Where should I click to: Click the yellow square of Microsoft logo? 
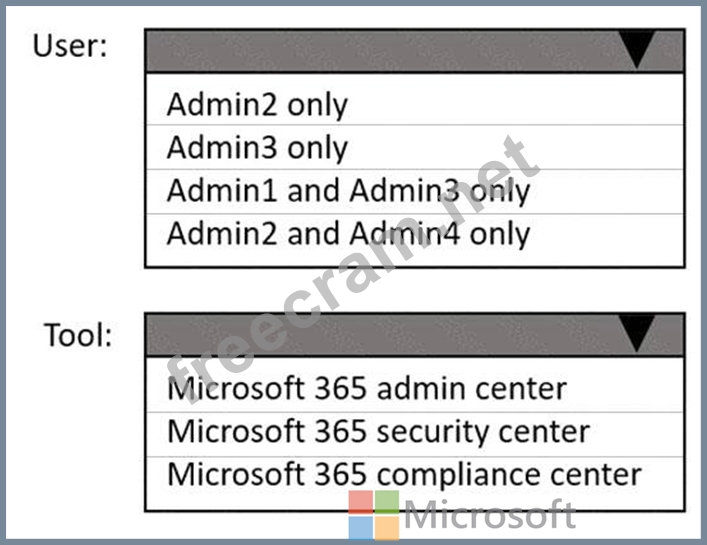point(386,528)
